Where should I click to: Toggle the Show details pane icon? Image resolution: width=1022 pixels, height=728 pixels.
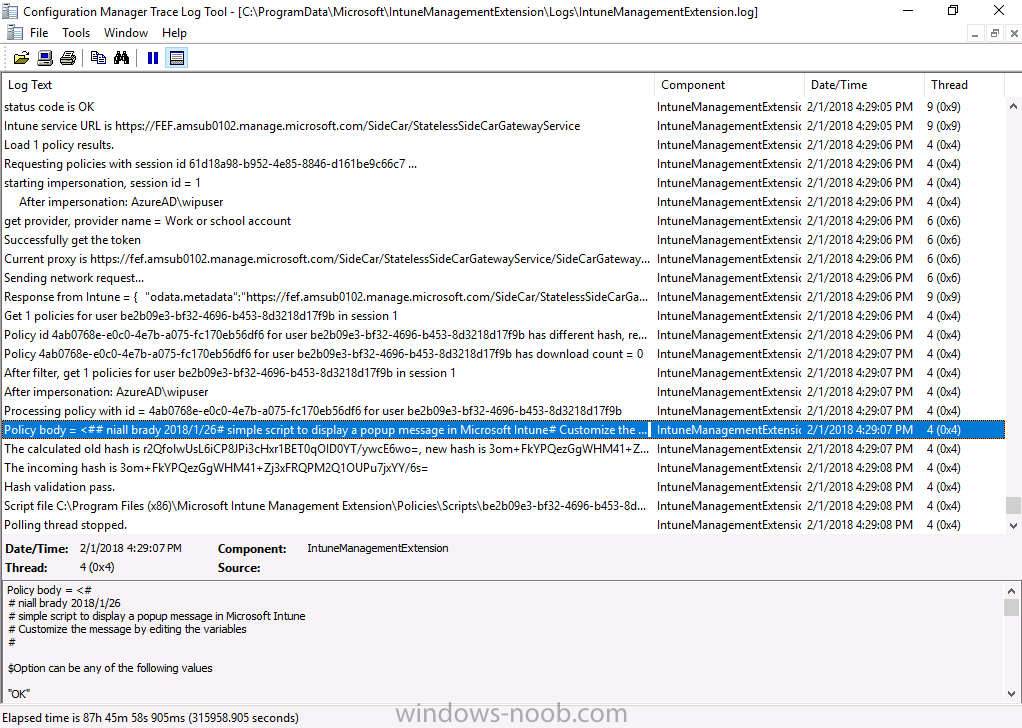point(177,58)
